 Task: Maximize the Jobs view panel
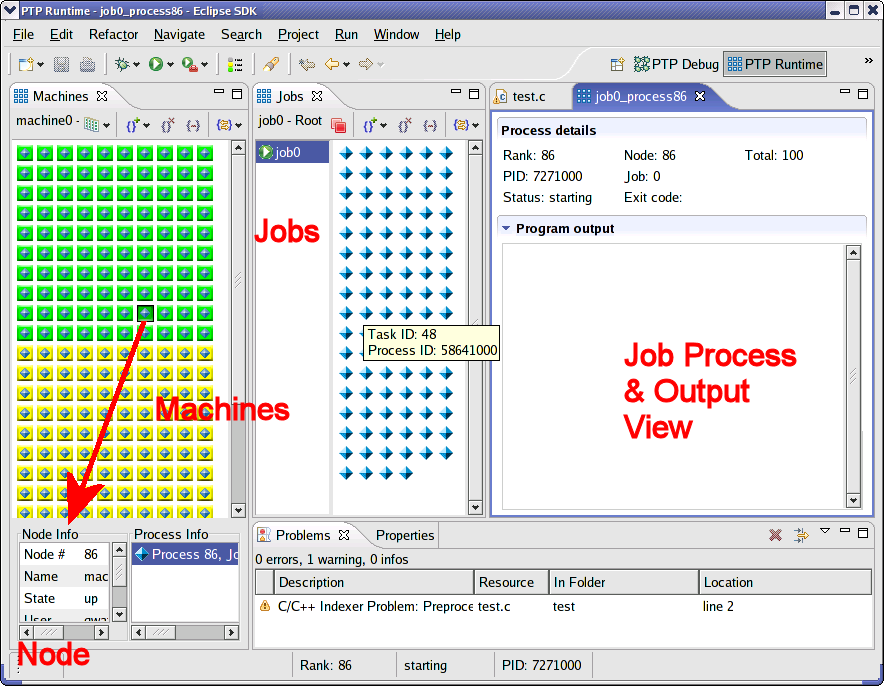pyautogui.click(x=474, y=94)
